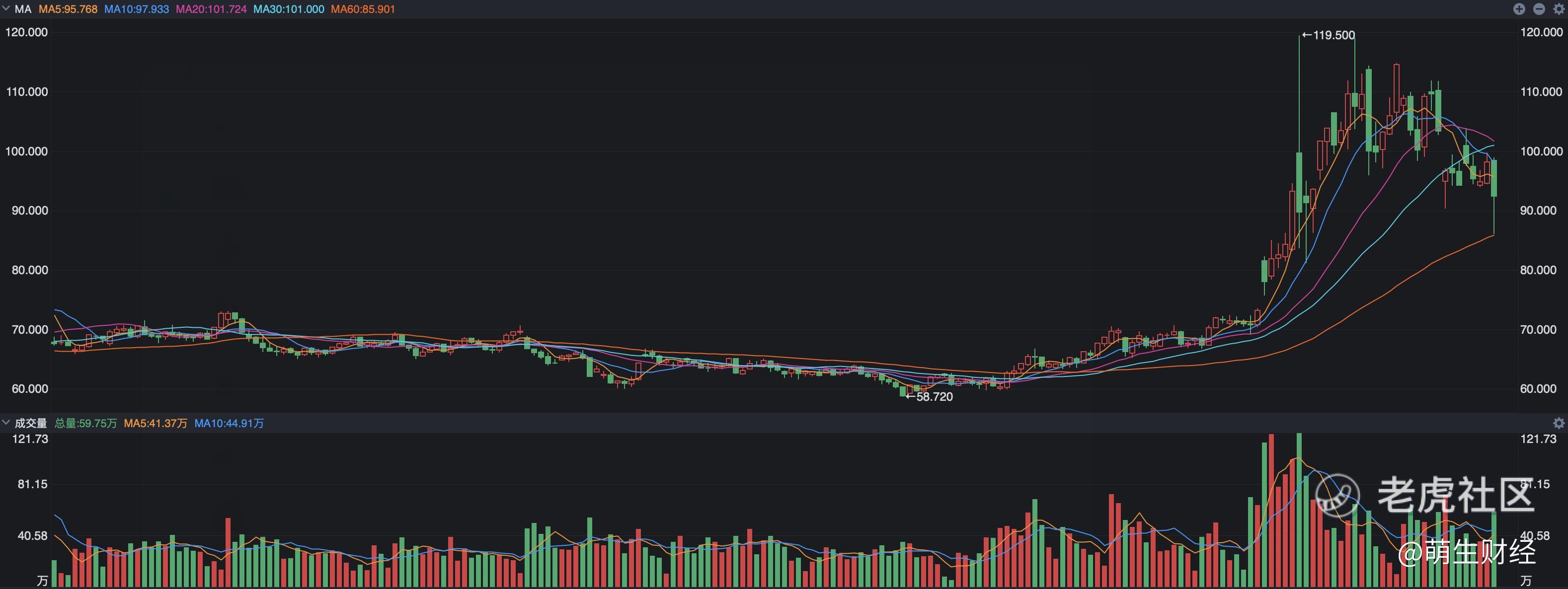Click the 老虎社区 tiger logo watermark

point(1337,496)
